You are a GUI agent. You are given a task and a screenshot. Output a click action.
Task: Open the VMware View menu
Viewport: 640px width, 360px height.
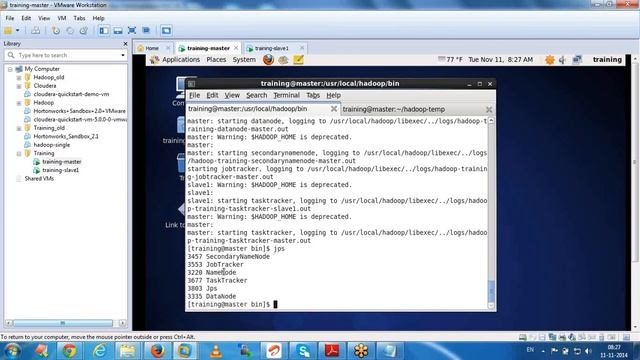44,18
